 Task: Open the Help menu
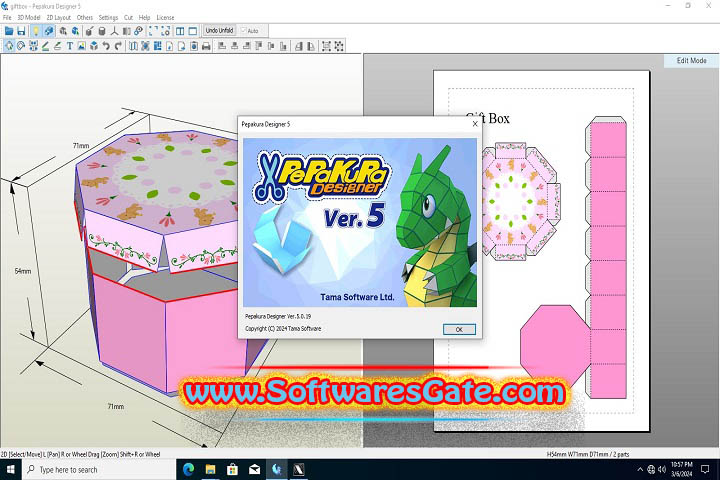coord(145,17)
